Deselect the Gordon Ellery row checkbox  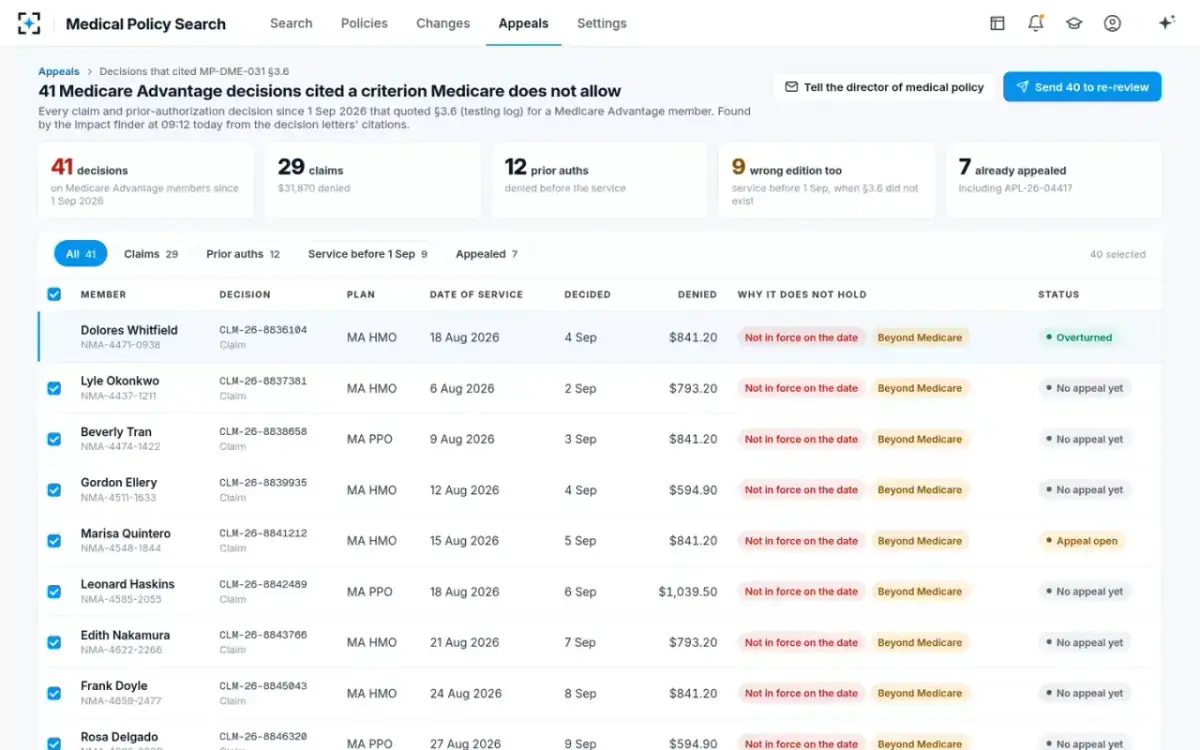tap(54, 490)
